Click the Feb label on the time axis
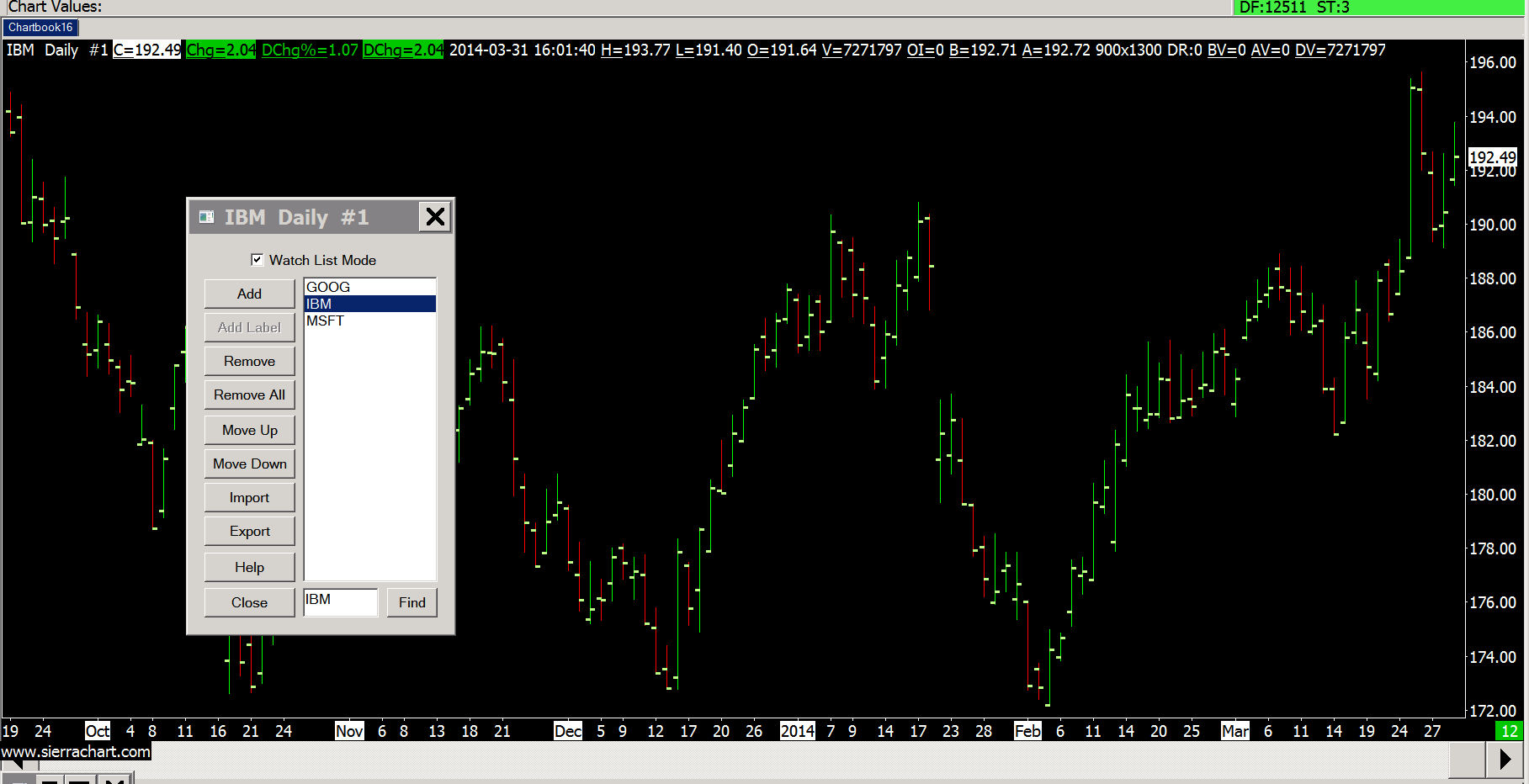Screen dimensions: 1529x784 coord(1027,731)
